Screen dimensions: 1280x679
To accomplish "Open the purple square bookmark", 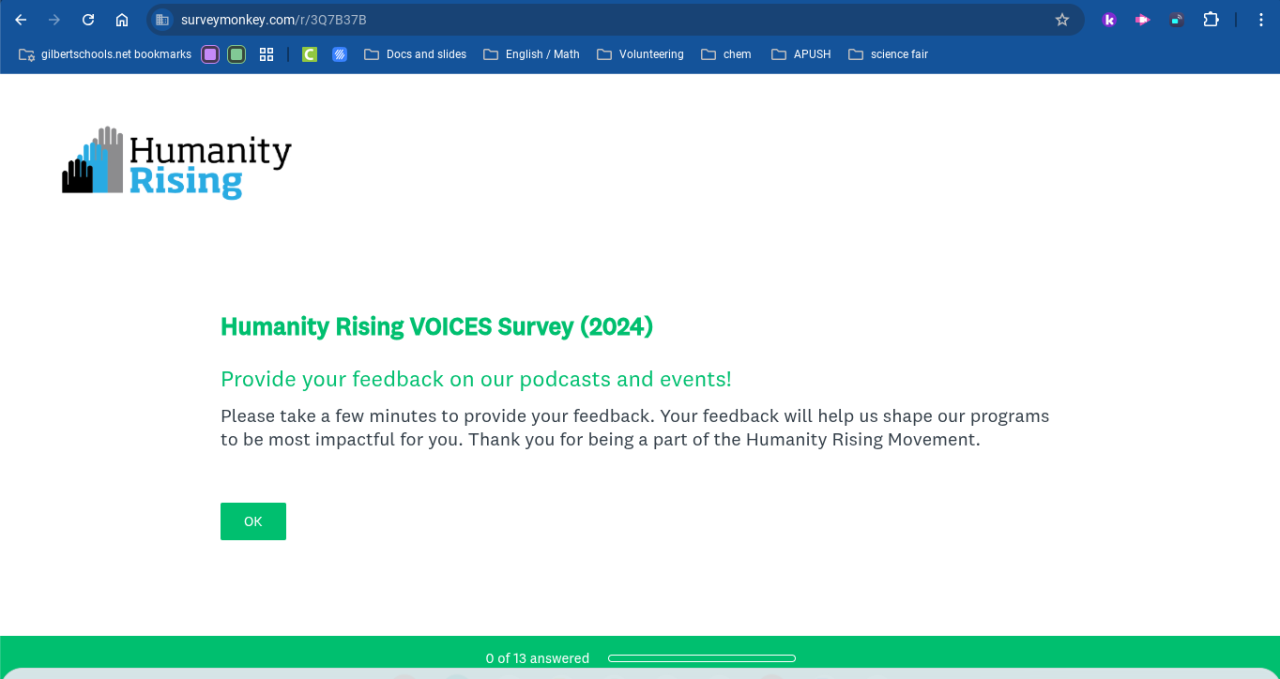I will 210,54.
